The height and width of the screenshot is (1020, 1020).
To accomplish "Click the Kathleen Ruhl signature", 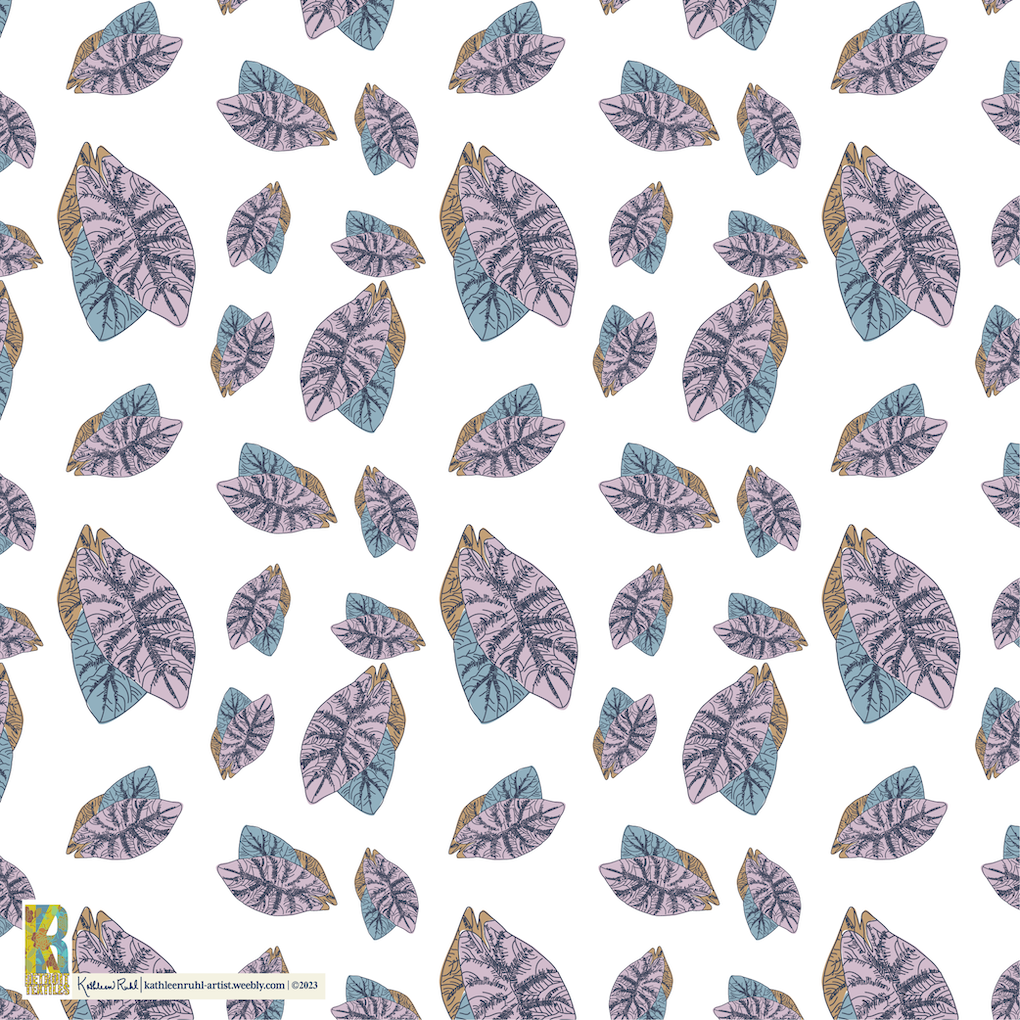I will pyautogui.click(x=107, y=986).
